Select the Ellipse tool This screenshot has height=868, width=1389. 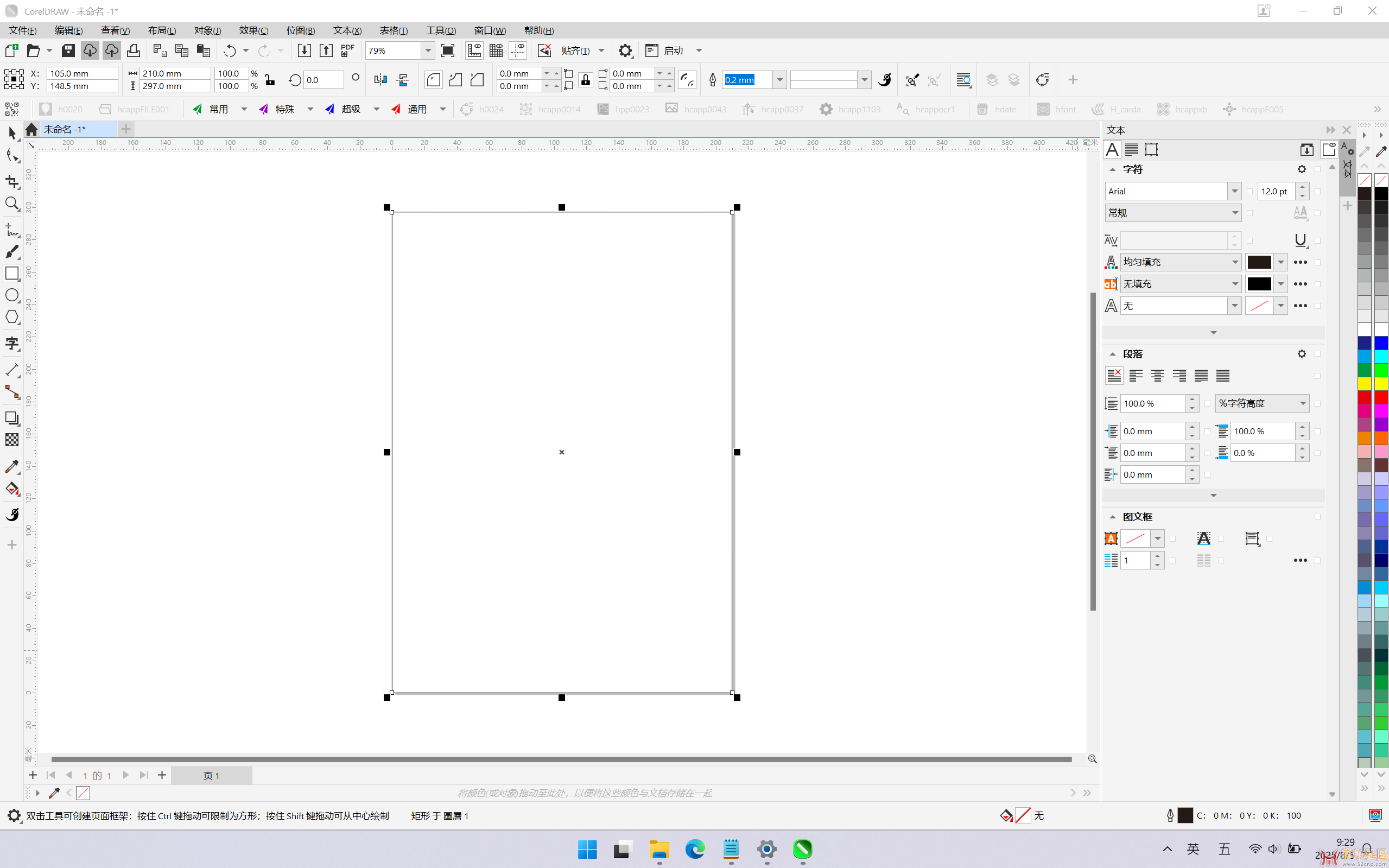[x=12, y=295]
